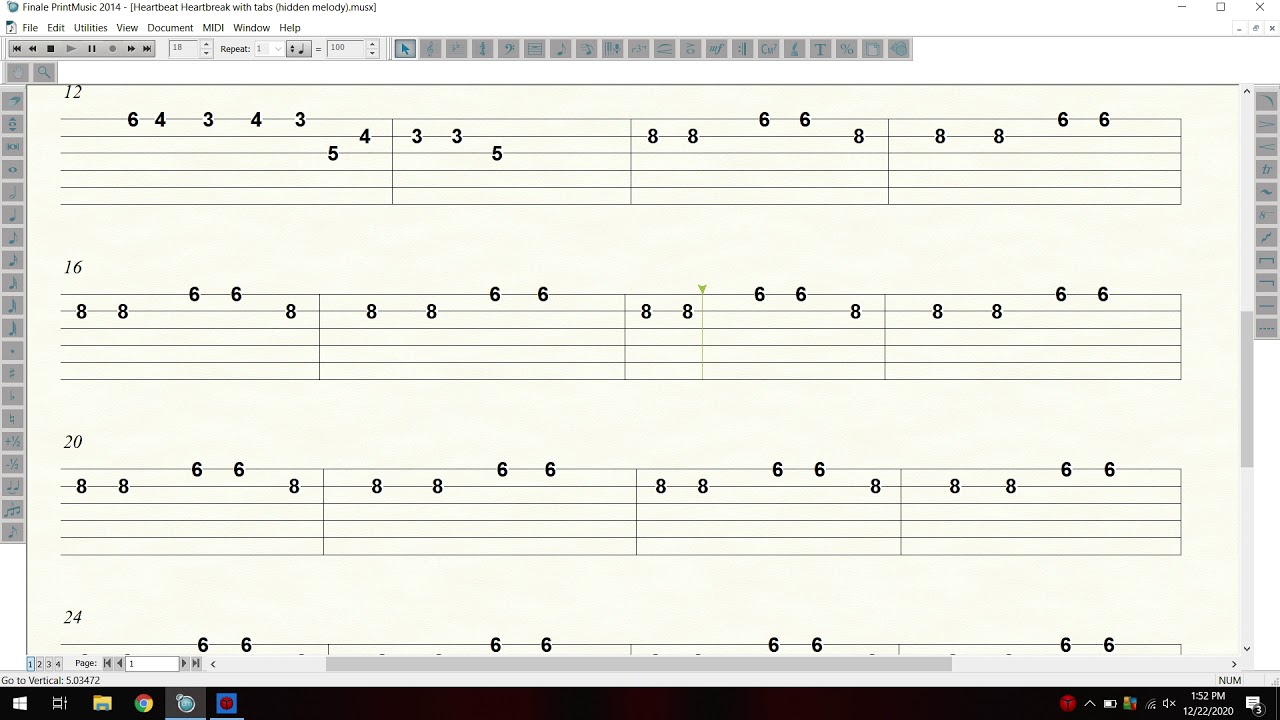The height and width of the screenshot is (720, 1280).
Task: Select the Zoom magnifier tool
Action: (x=44, y=72)
